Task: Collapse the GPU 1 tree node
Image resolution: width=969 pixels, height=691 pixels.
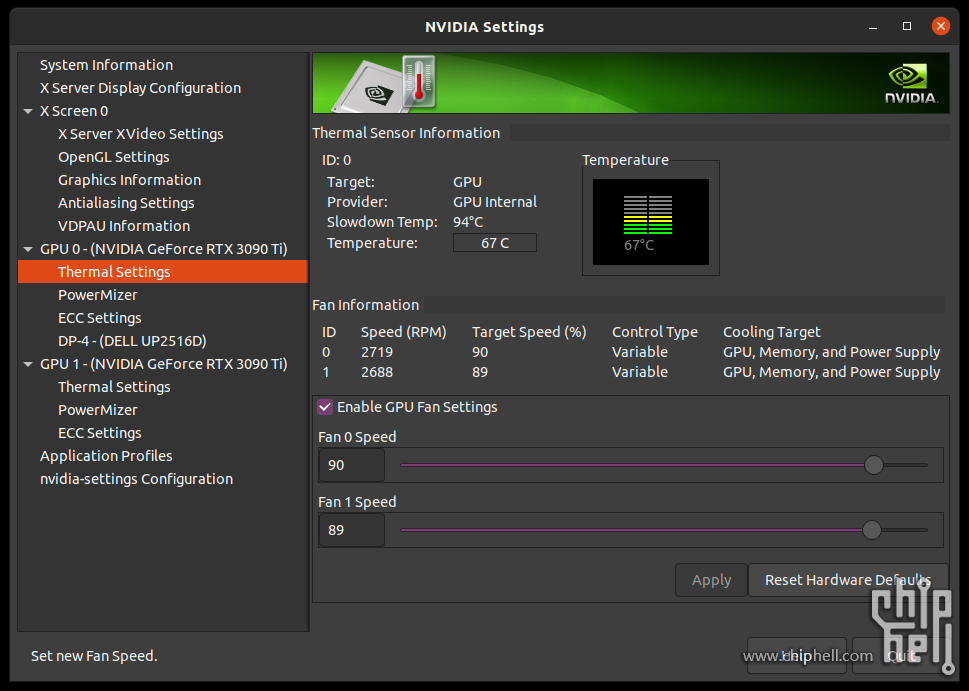Action: (28, 364)
